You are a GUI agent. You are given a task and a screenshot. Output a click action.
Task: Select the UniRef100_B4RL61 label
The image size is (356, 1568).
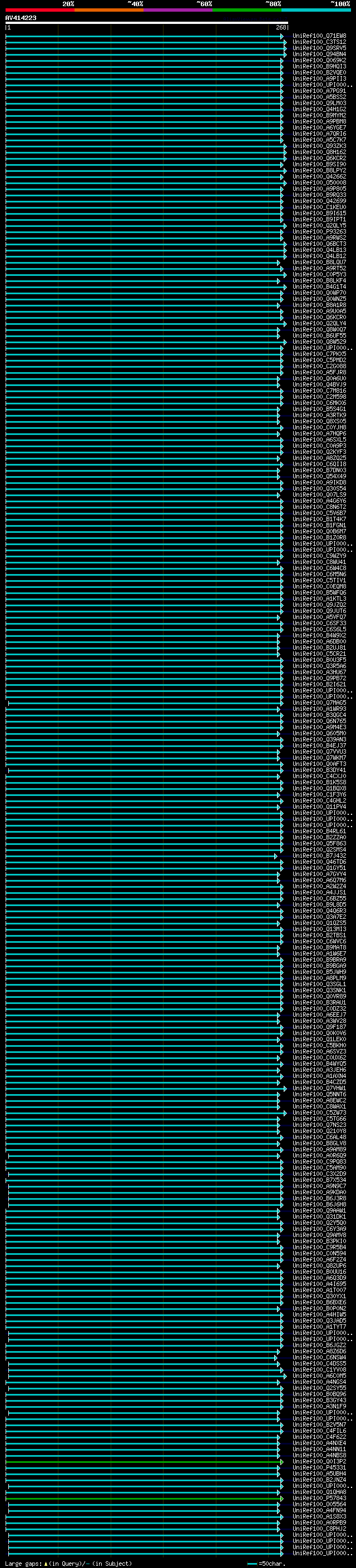[x=319, y=831]
